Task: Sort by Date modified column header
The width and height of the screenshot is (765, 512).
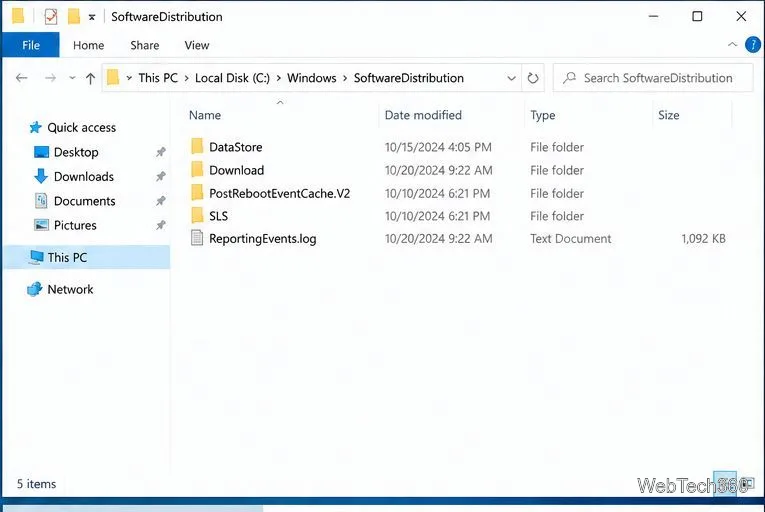Action: click(423, 115)
